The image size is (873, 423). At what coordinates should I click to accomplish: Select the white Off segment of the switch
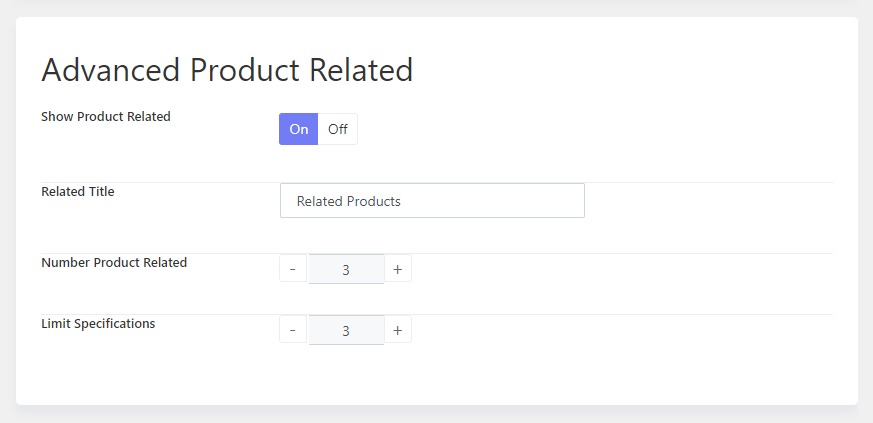337,129
